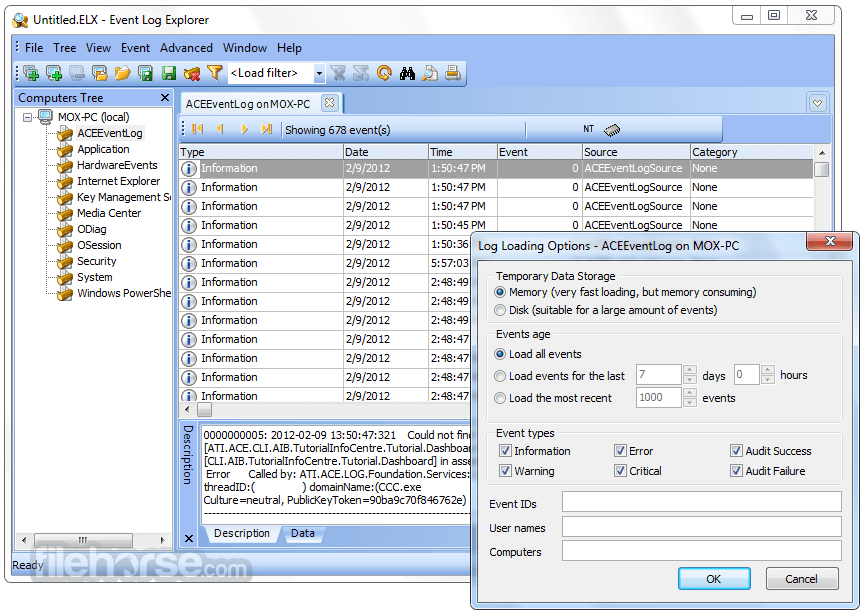The width and height of the screenshot is (863, 613).
Task: Collapse the MOX-PC (local) tree node
Action: coord(28,117)
